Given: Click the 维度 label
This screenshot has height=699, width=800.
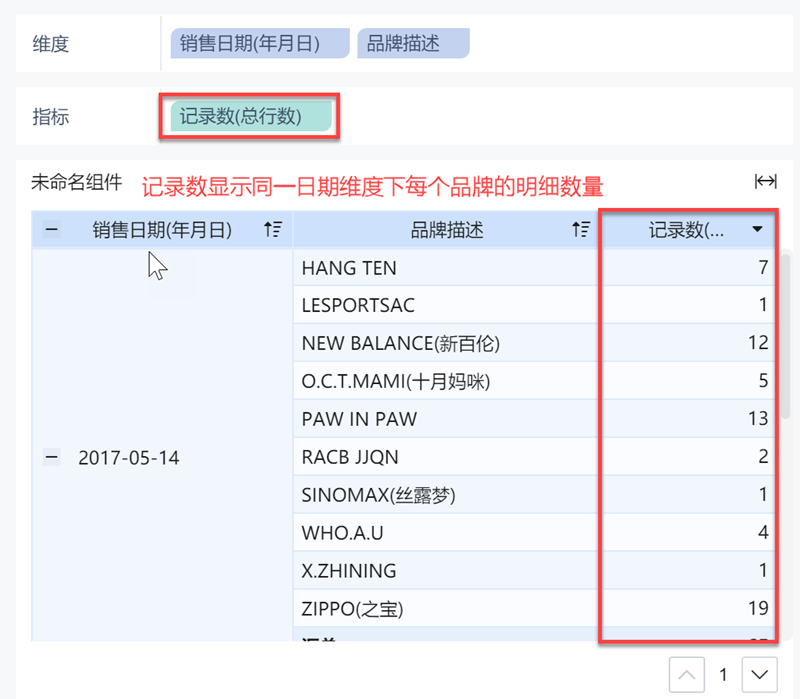Looking at the screenshot, I should (51, 44).
